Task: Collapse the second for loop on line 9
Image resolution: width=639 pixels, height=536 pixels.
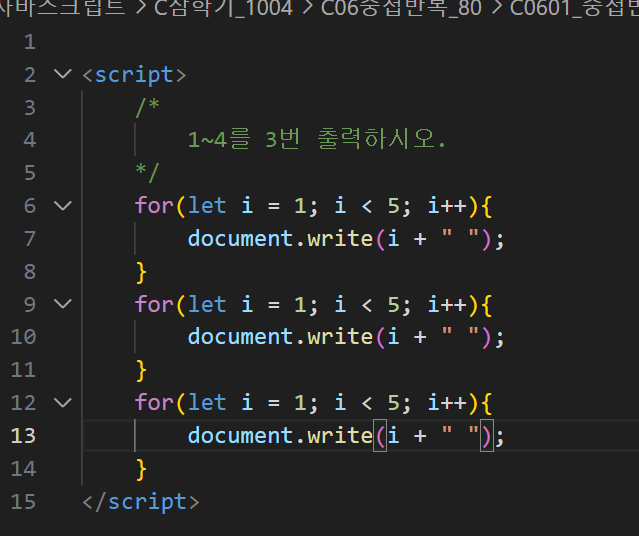Action: 63,304
